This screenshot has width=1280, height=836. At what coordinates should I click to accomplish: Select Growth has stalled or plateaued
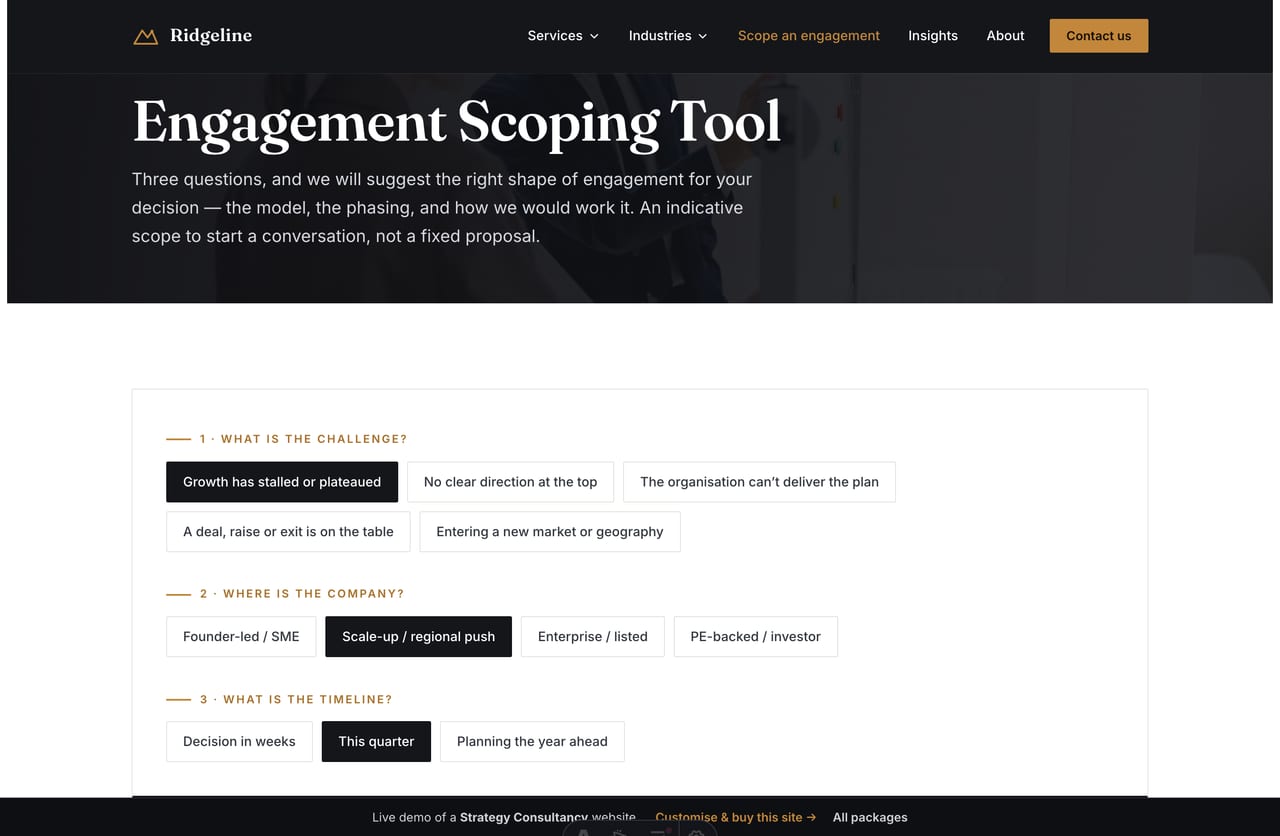click(x=282, y=482)
